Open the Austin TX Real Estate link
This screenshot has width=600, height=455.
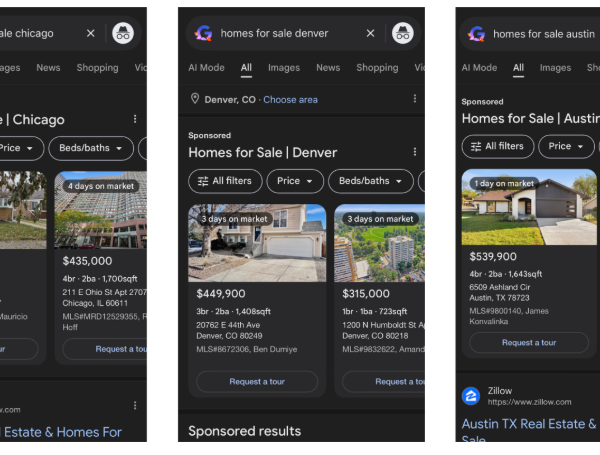pyautogui.click(x=529, y=432)
